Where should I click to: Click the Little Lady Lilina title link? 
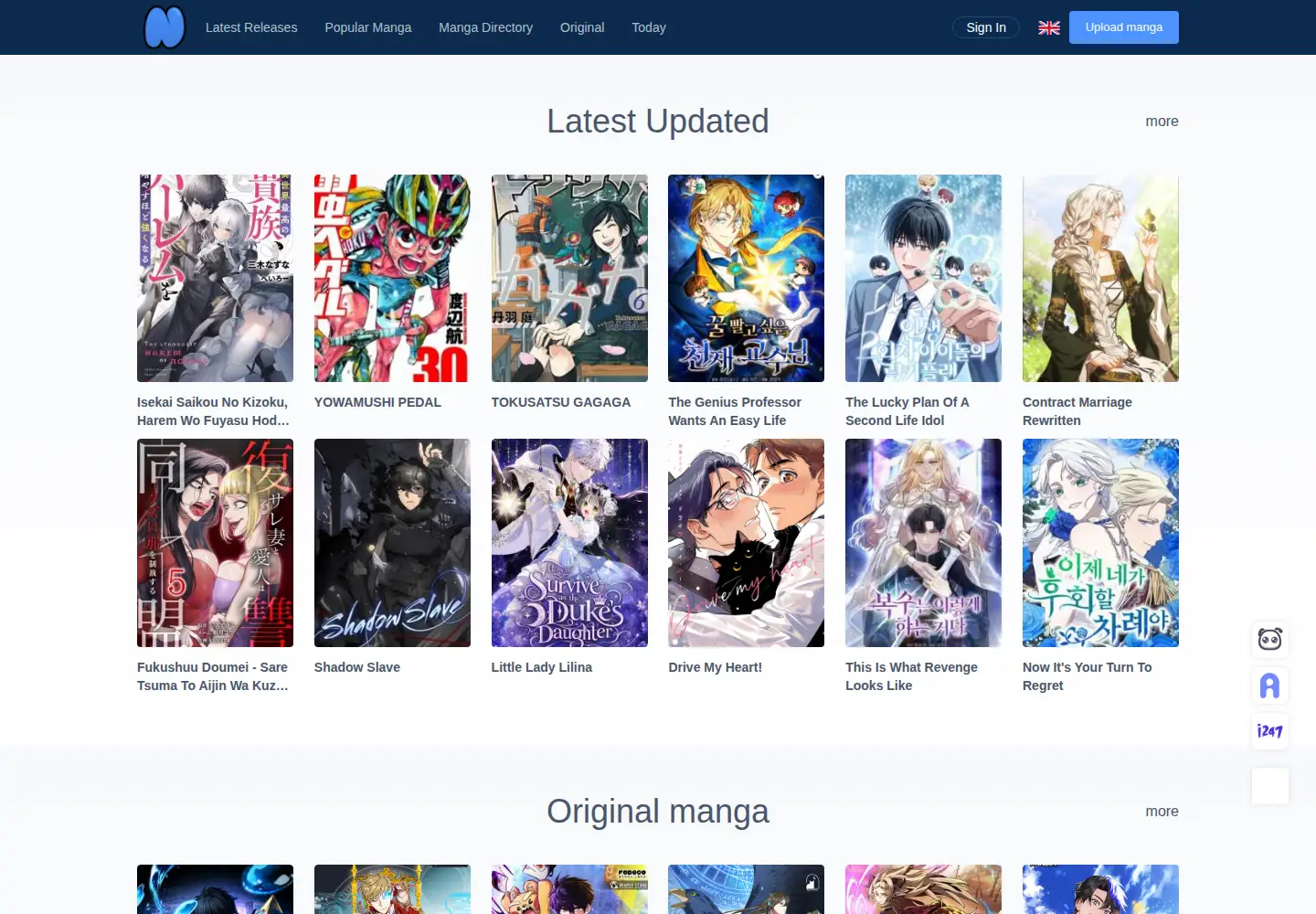542,667
